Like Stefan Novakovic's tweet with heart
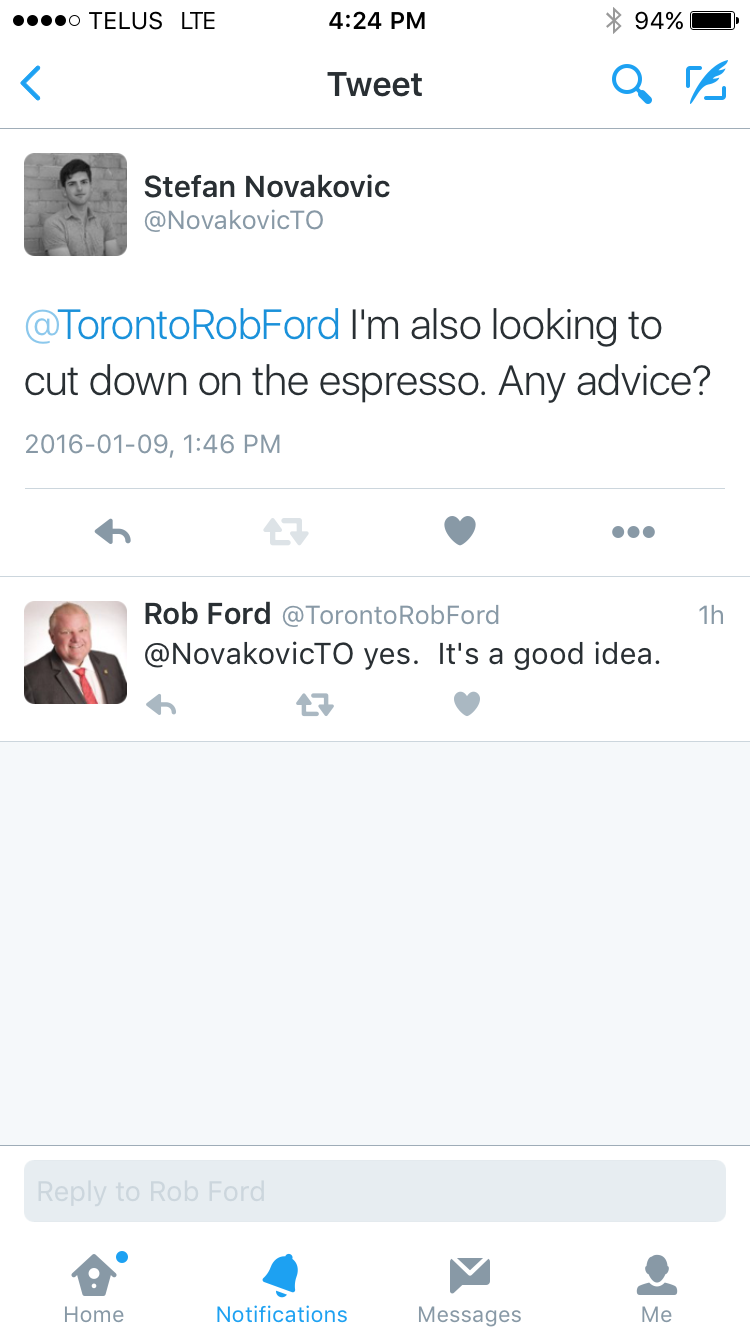Viewport: 750px width, 1334px height. 460,531
